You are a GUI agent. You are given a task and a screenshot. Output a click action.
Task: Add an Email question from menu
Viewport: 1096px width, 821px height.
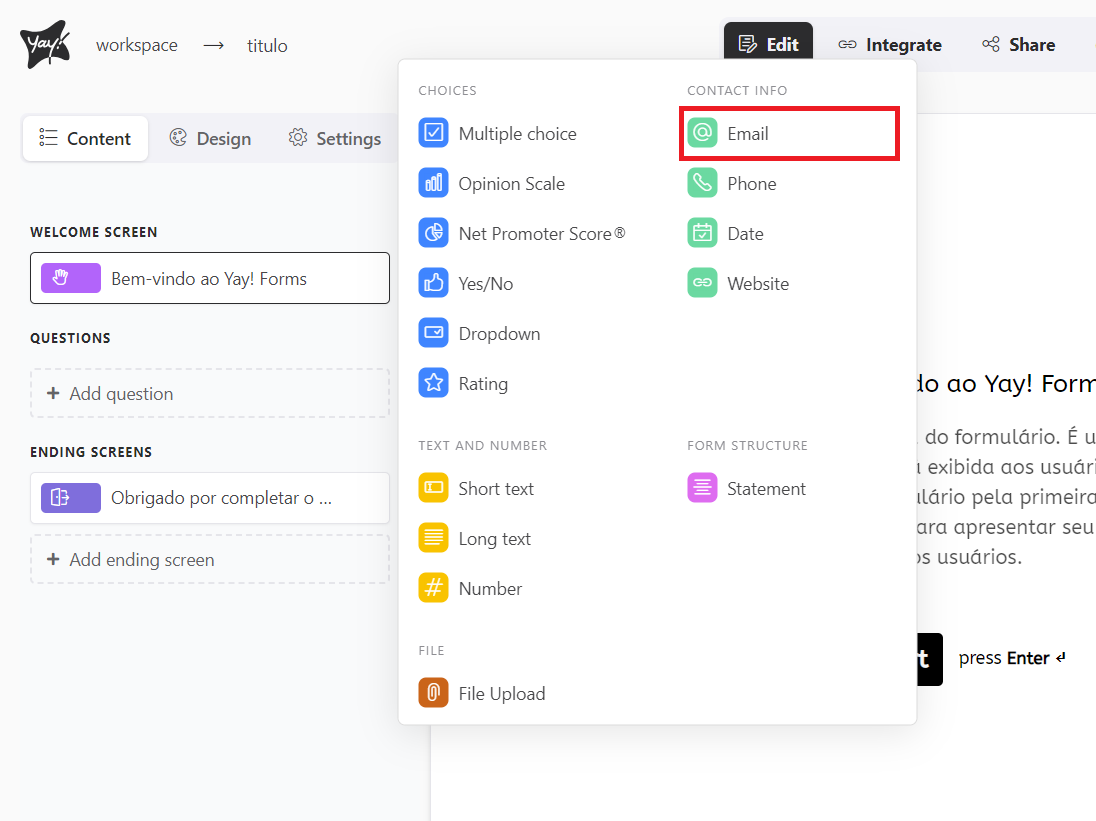747,134
